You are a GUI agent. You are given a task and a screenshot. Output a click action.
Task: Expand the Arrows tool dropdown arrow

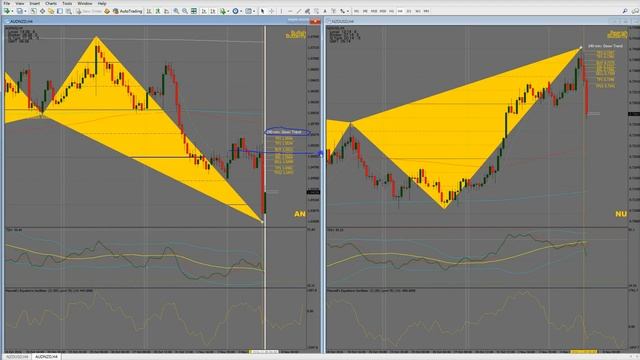348,11
